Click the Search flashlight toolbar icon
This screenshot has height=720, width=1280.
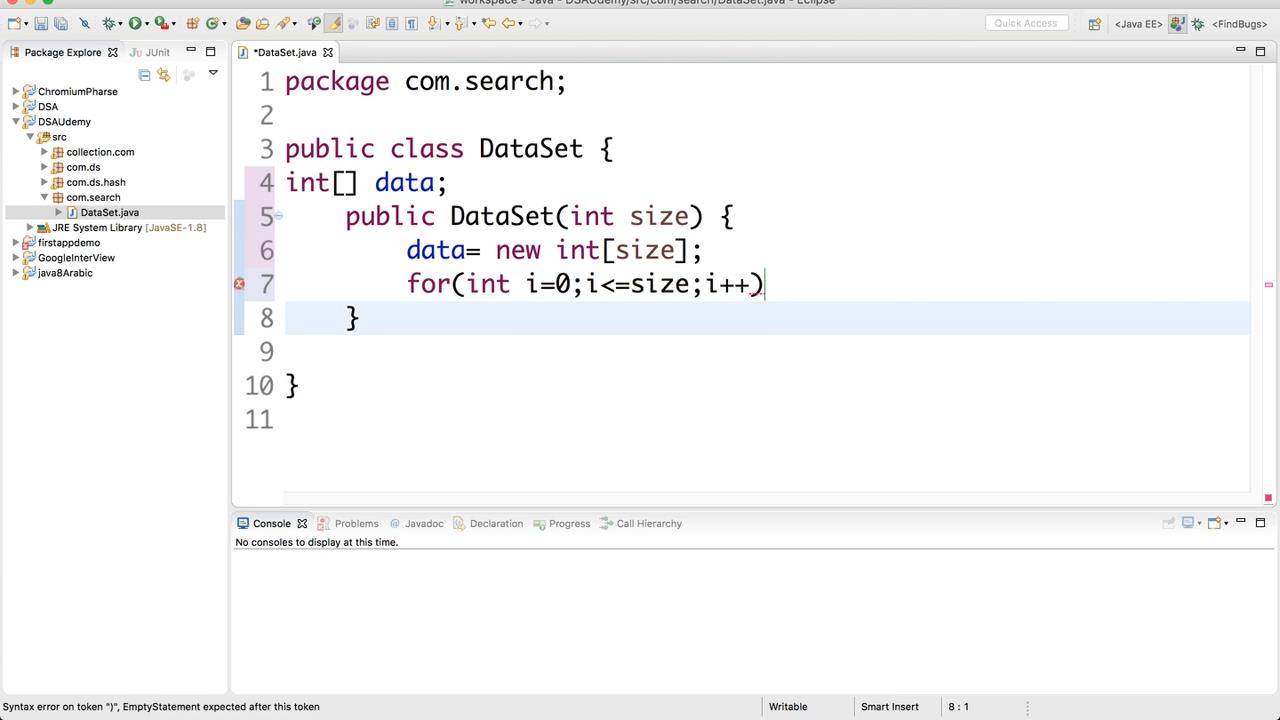283,23
